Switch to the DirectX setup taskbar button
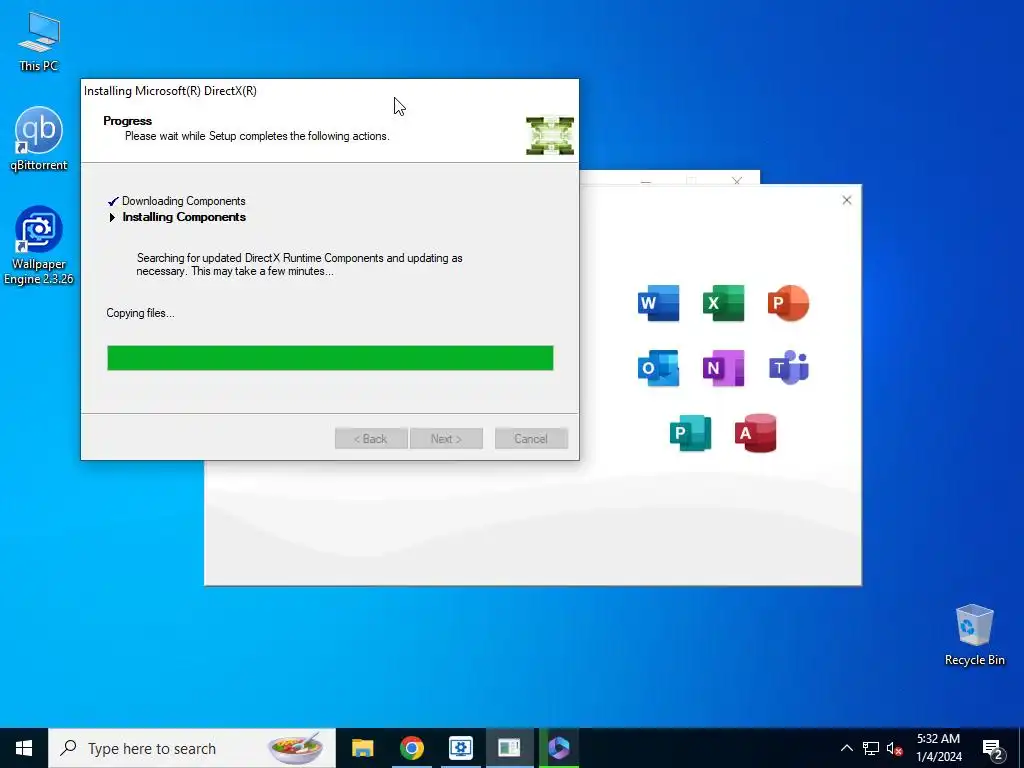The width and height of the screenshot is (1024, 768). [509, 748]
